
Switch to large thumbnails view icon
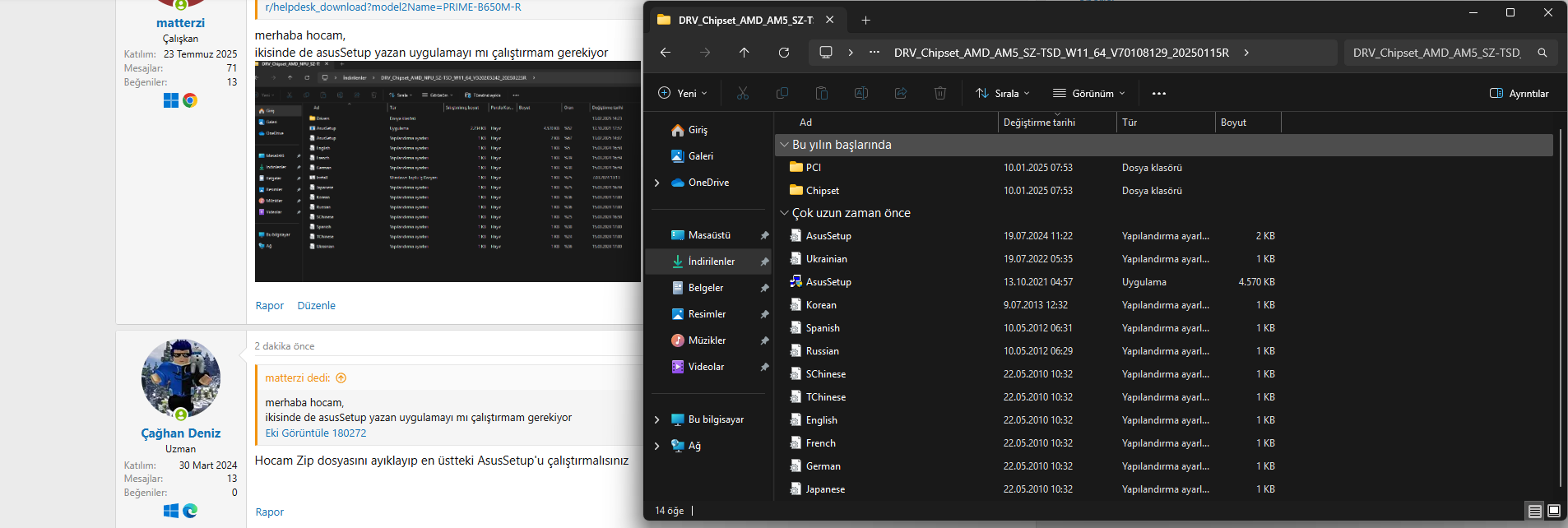coord(1554,511)
